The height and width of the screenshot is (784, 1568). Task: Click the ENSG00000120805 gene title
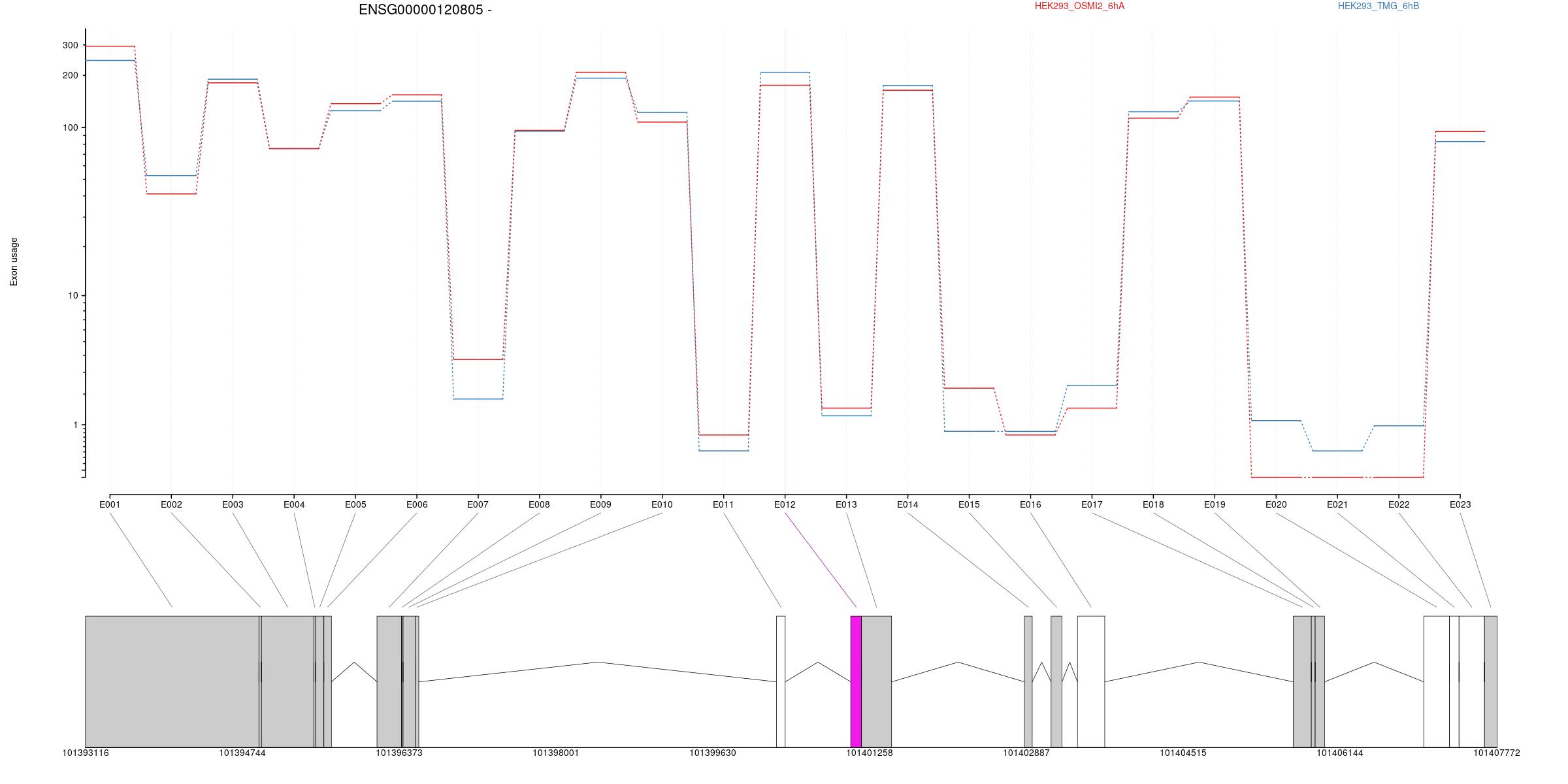point(425,10)
